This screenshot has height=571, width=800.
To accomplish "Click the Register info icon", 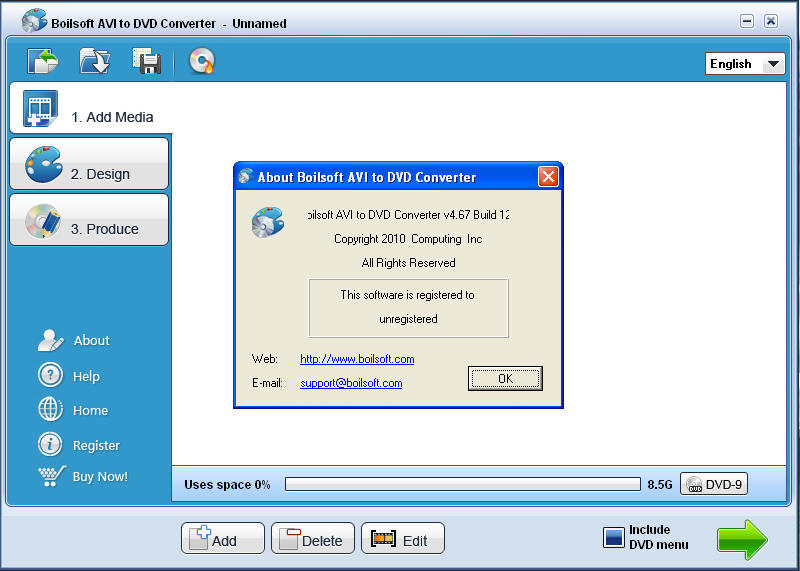I will pyautogui.click(x=50, y=444).
